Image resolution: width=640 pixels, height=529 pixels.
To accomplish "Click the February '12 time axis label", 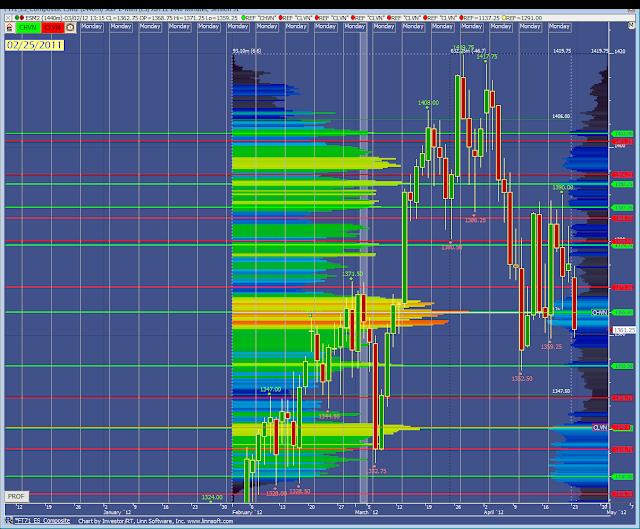I will coord(247,512).
